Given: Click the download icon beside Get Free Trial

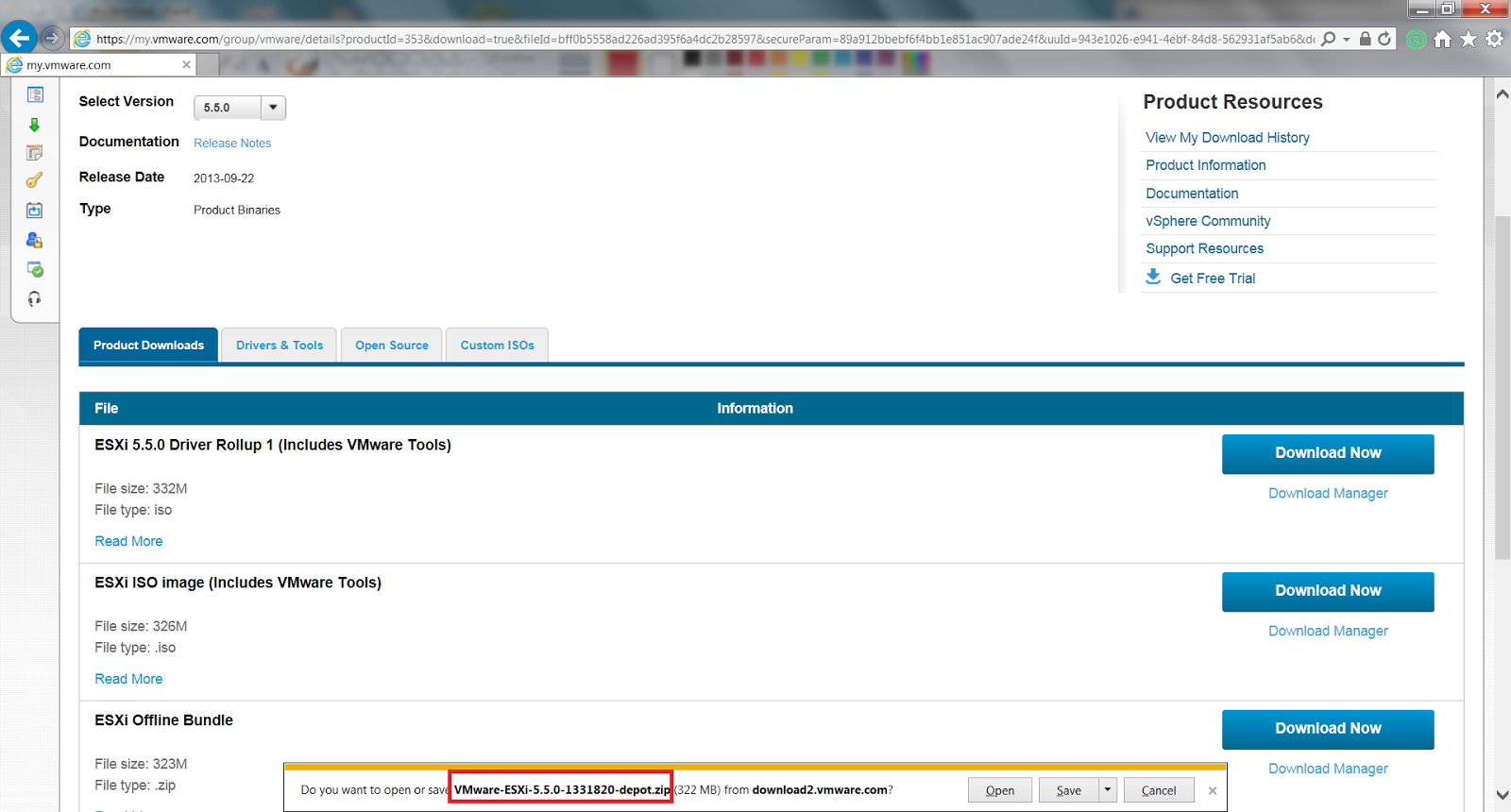Looking at the screenshot, I should (1153, 277).
